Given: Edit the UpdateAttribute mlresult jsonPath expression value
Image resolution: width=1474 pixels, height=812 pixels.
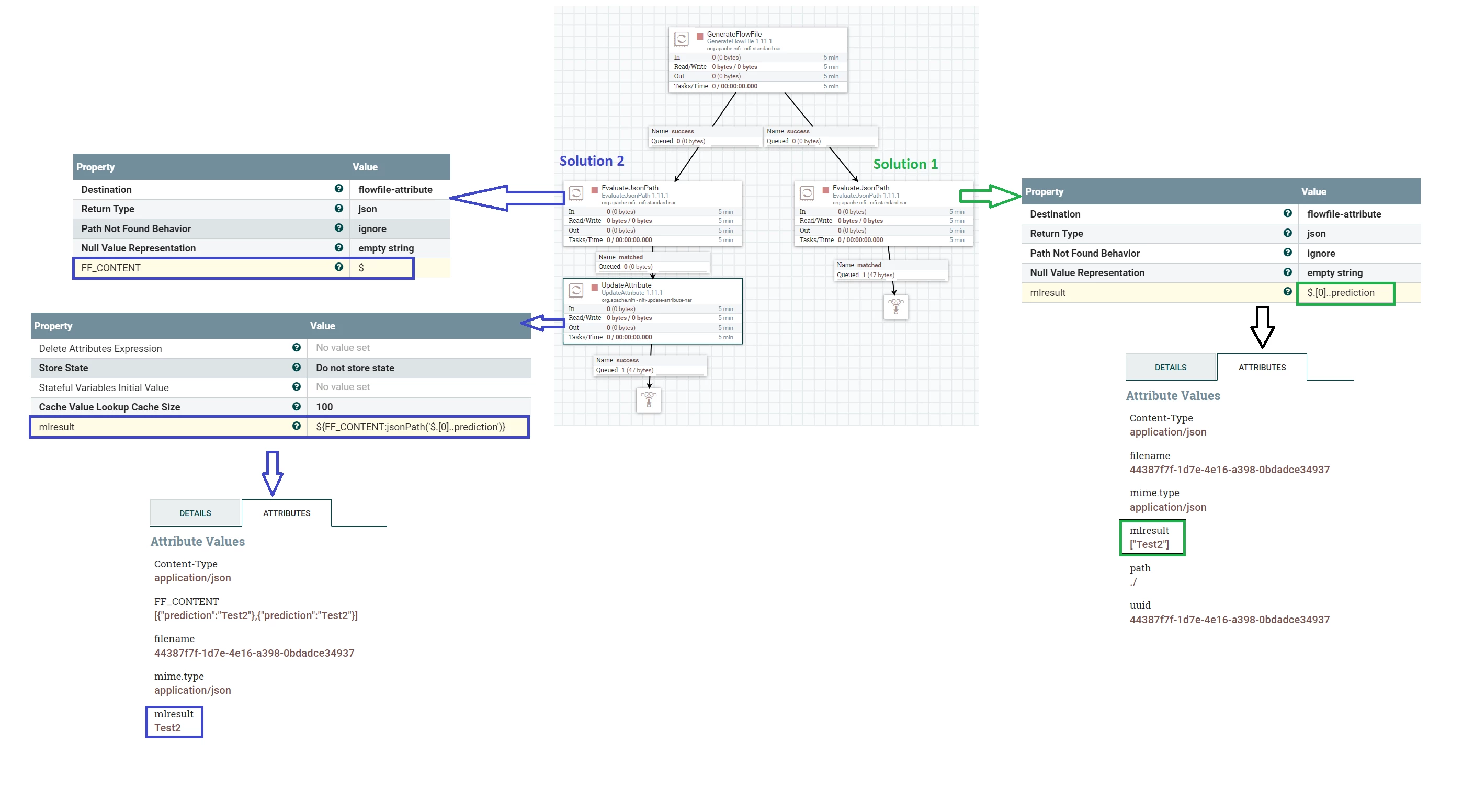Looking at the screenshot, I should click(x=418, y=427).
